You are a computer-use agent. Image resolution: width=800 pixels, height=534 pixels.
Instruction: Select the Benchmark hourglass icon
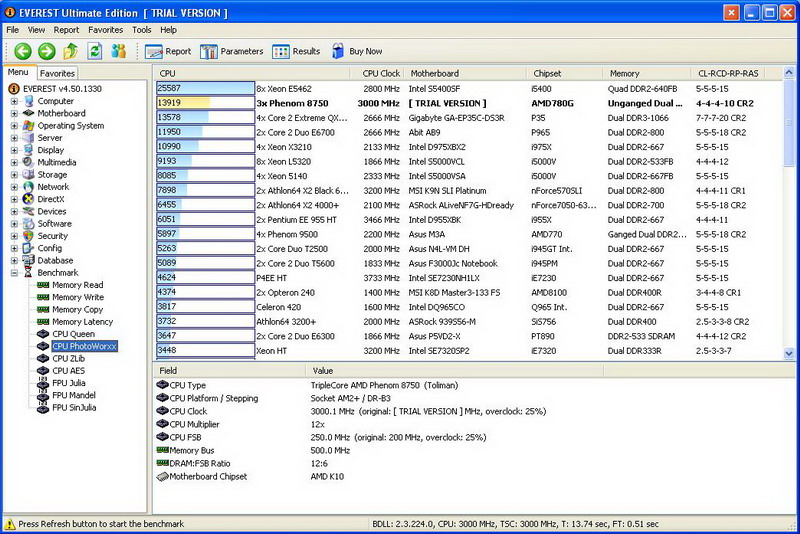(x=29, y=273)
